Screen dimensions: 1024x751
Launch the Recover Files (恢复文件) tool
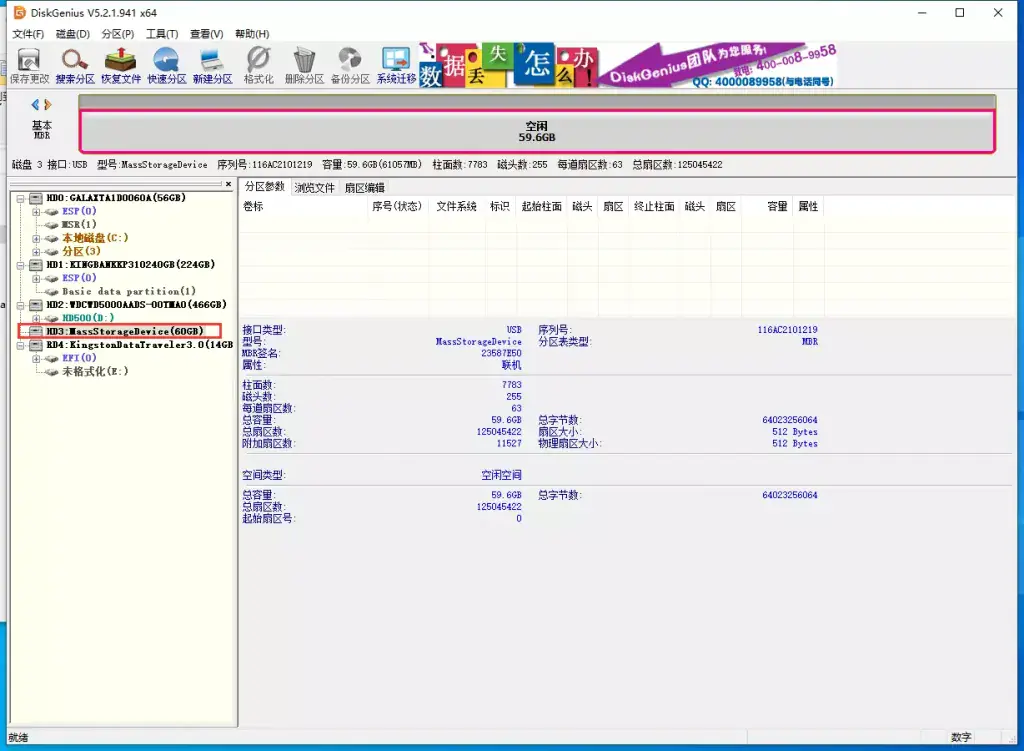(x=121, y=66)
